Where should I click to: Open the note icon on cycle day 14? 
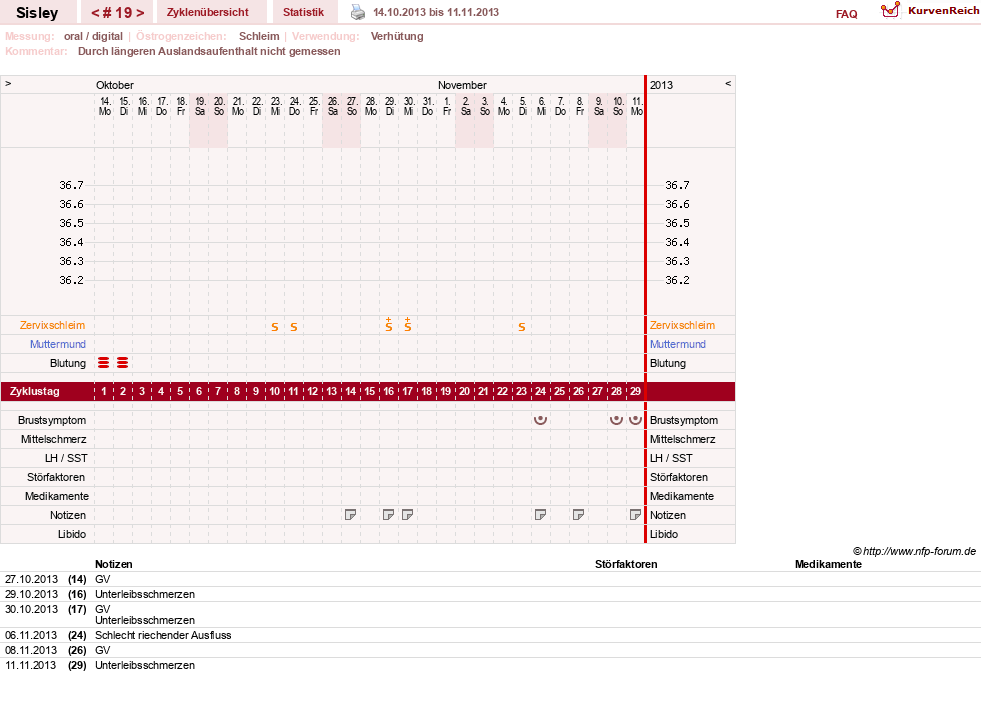click(x=350, y=515)
